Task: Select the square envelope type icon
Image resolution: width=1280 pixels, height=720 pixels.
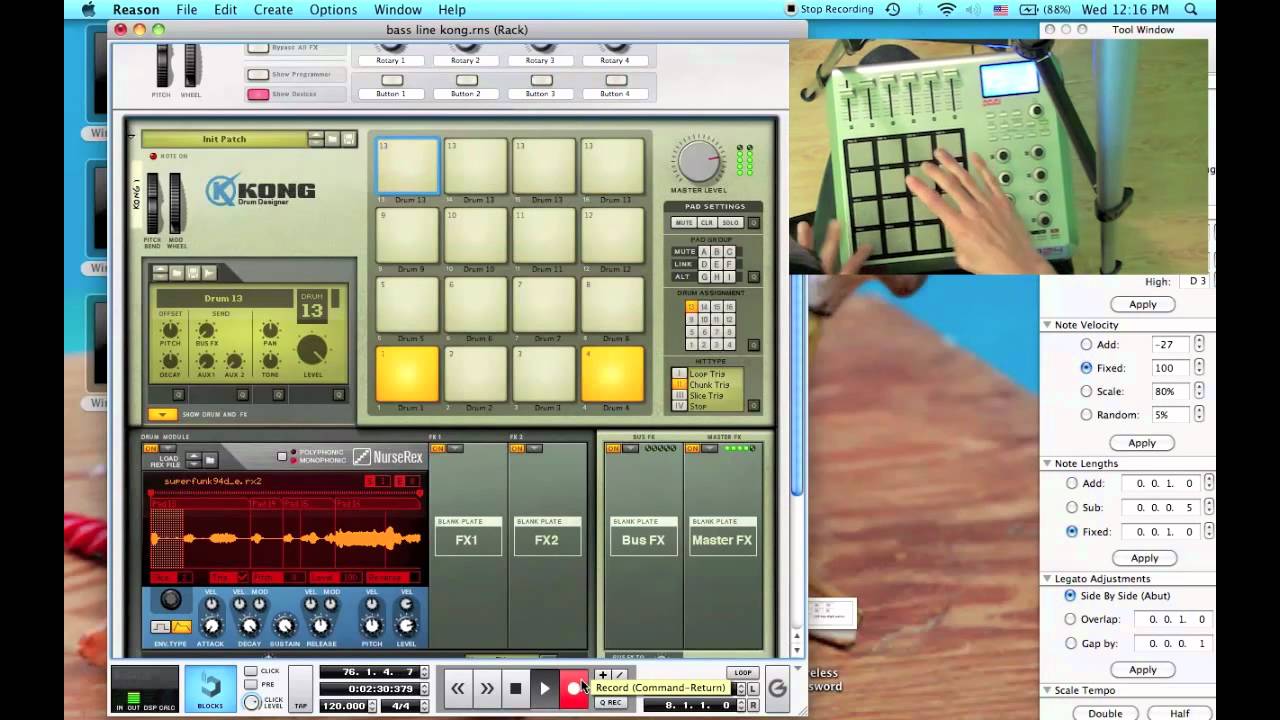Action: pos(161,627)
